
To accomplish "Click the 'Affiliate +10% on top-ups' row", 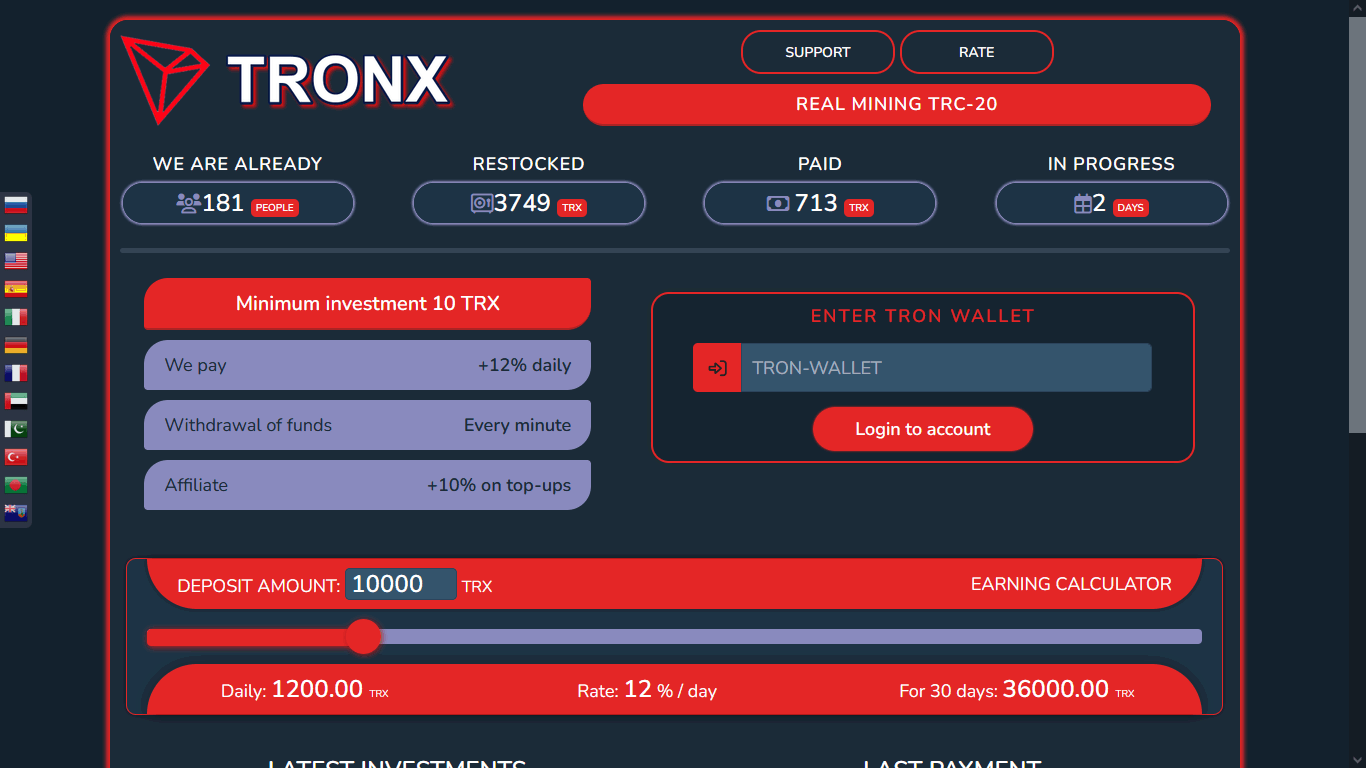I will pos(367,485).
